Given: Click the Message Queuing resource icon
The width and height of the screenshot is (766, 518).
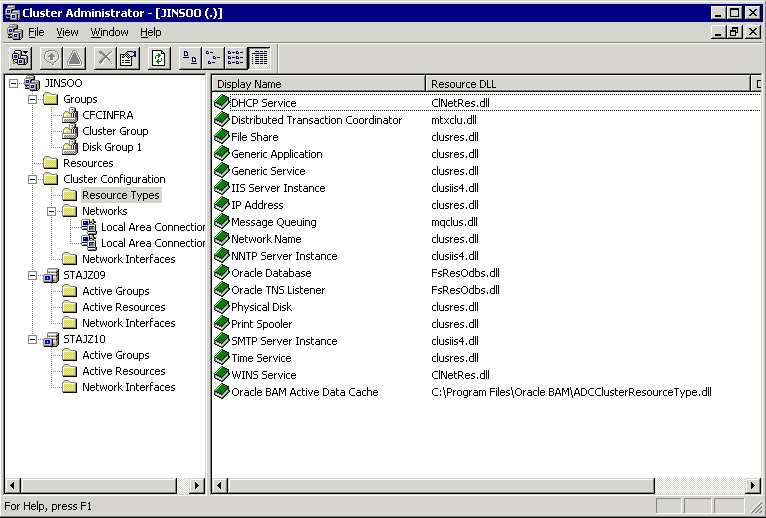Looking at the screenshot, I should pos(222,222).
